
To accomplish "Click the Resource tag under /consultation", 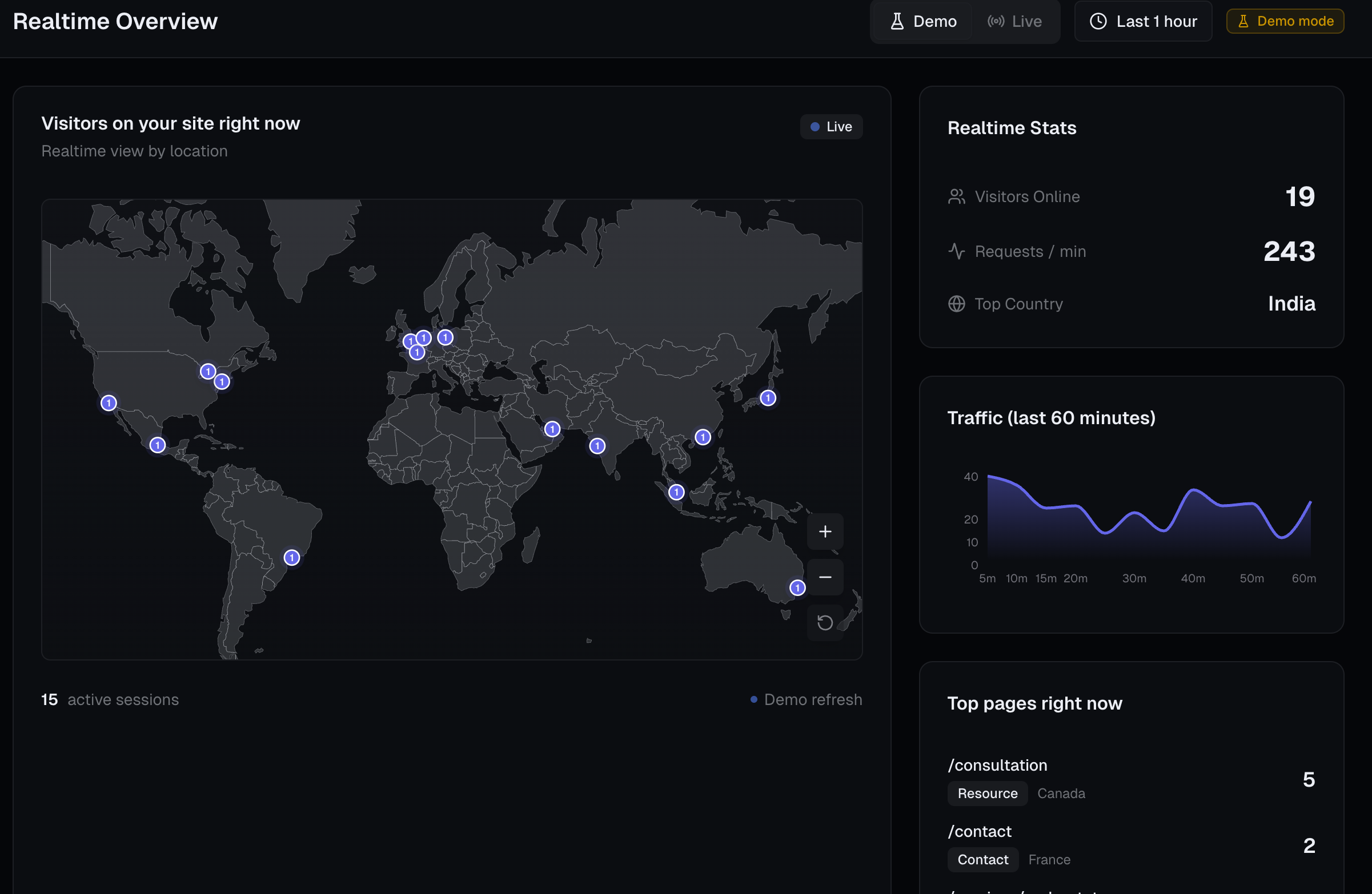I will click(x=988, y=793).
